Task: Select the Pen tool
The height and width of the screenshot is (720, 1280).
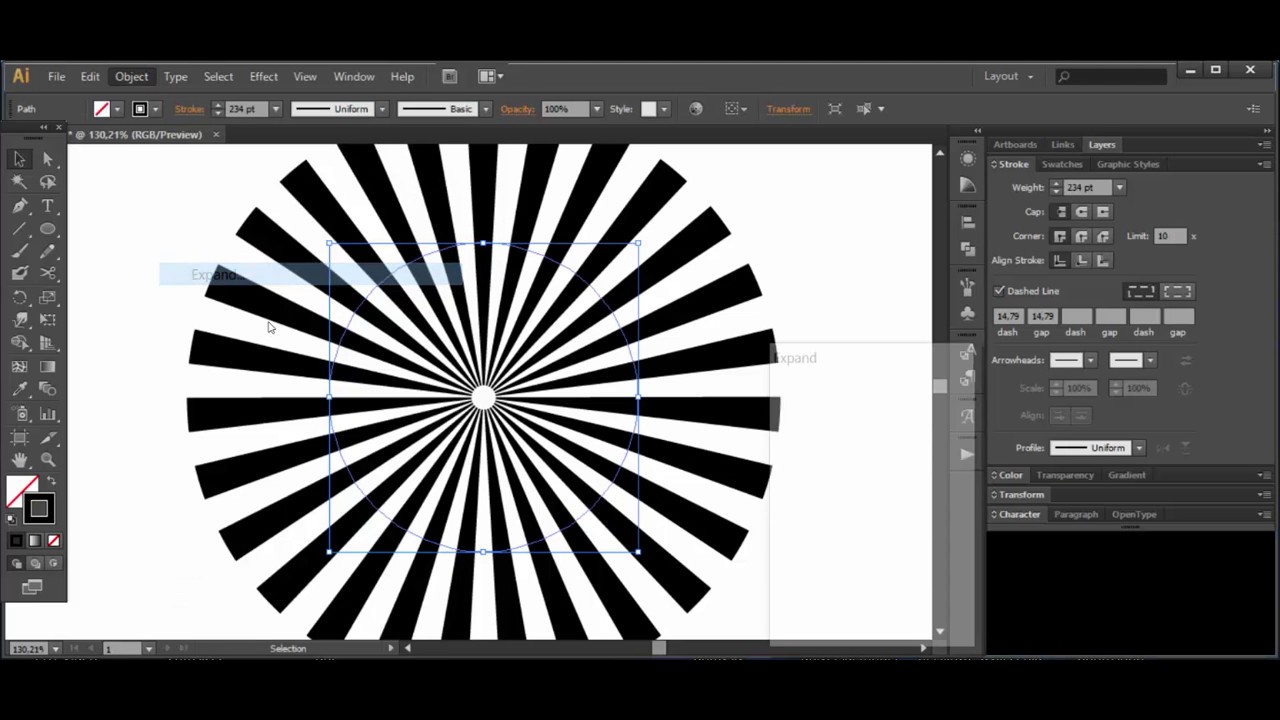Action: 20,206
